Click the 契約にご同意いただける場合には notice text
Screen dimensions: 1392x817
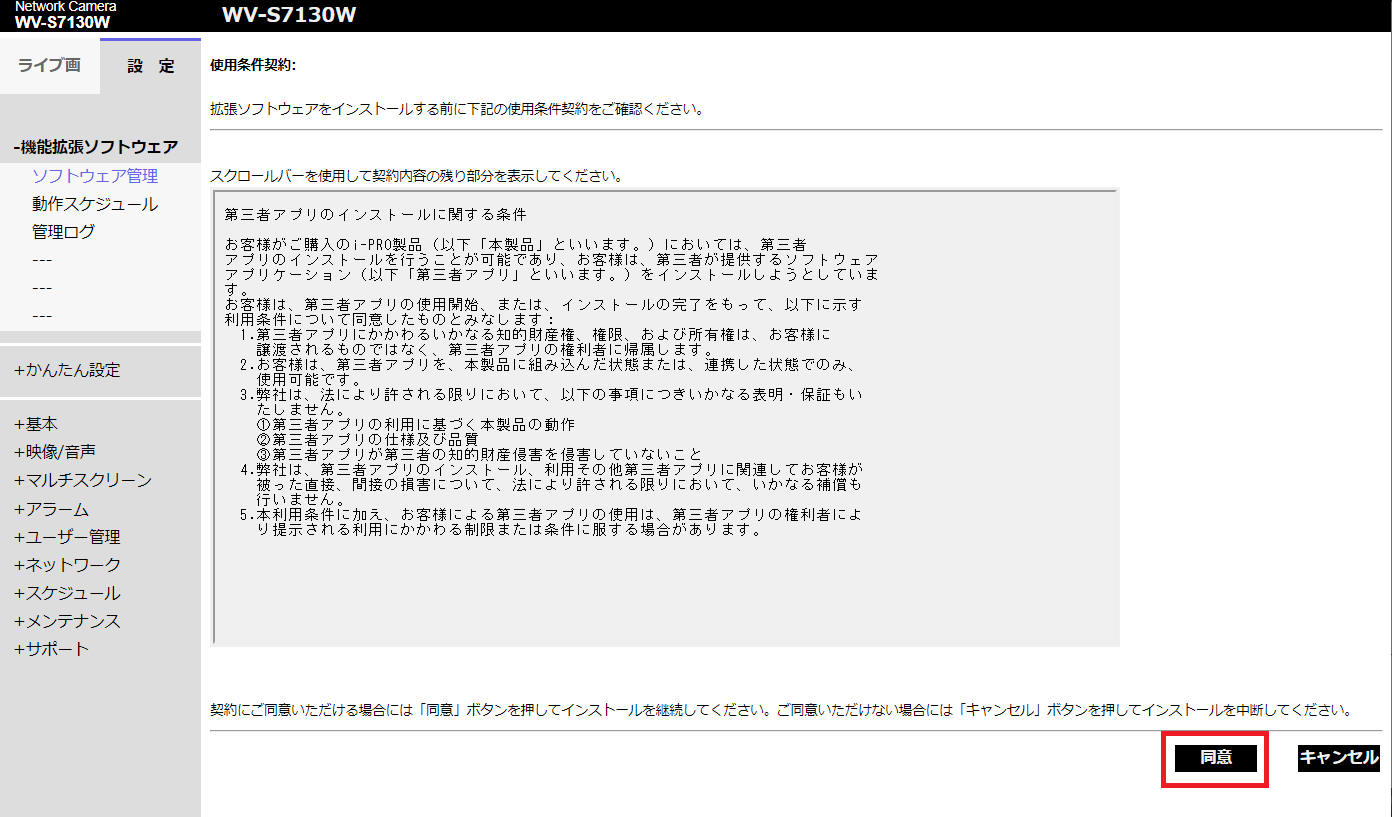coord(781,710)
